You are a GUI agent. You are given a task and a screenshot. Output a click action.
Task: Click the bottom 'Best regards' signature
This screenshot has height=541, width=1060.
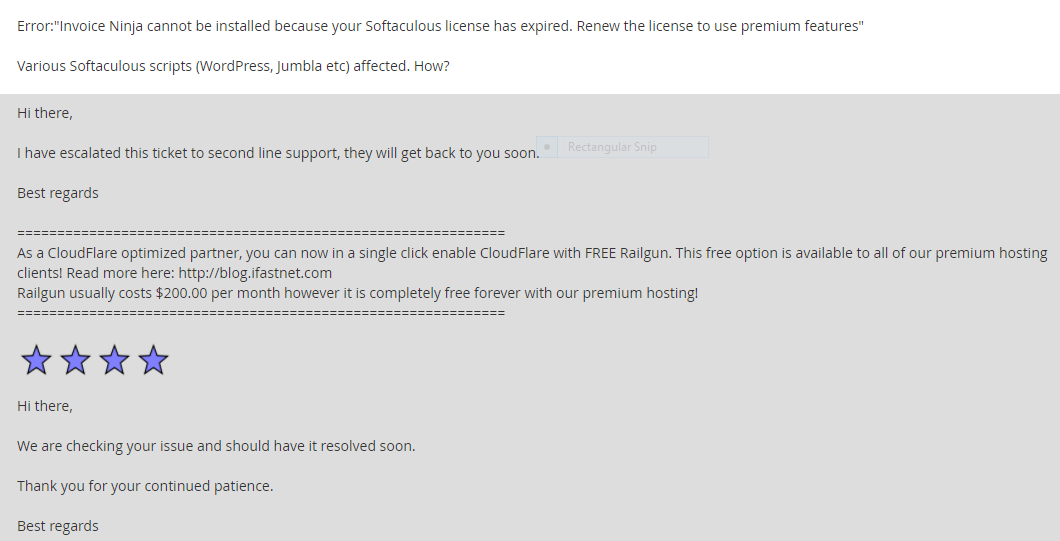click(57, 526)
